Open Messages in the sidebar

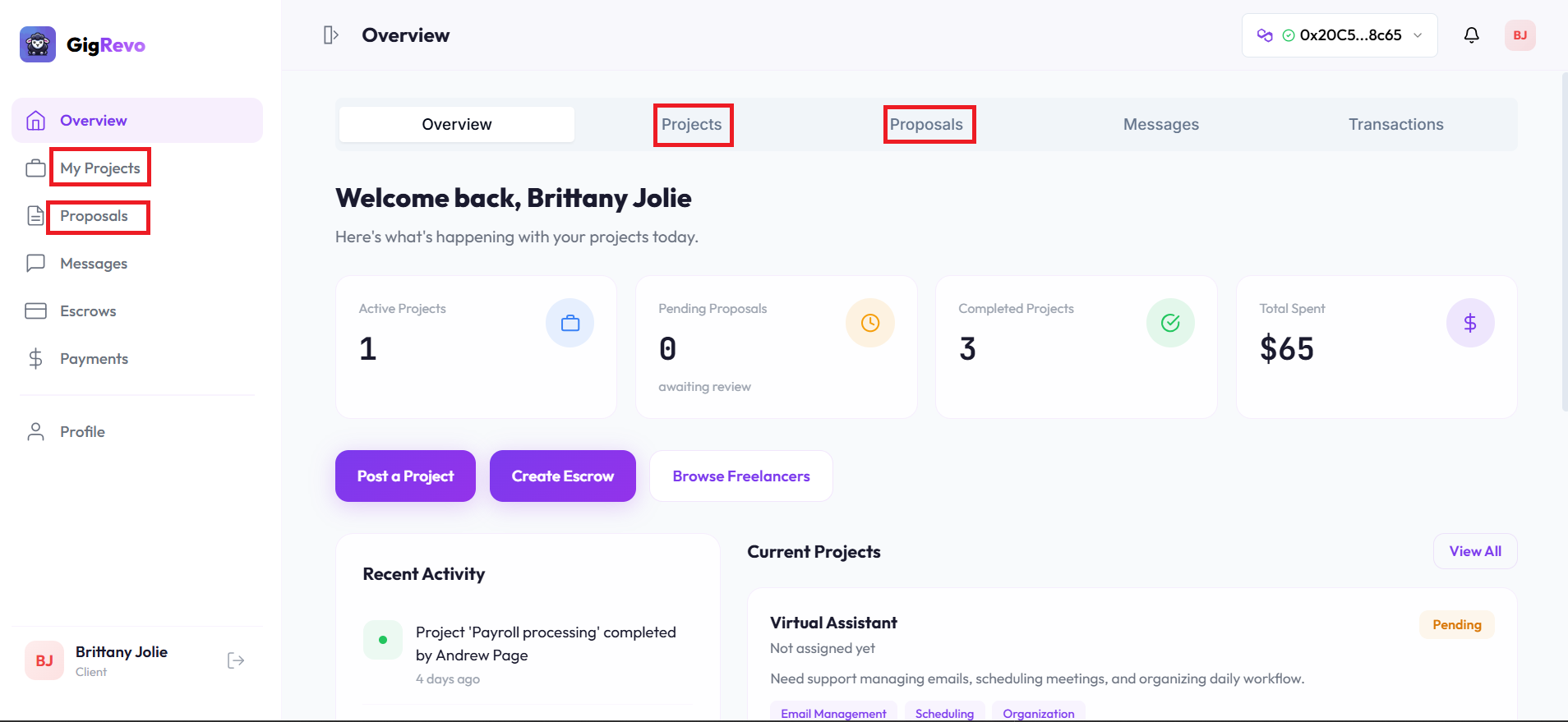tap(137, 264)
